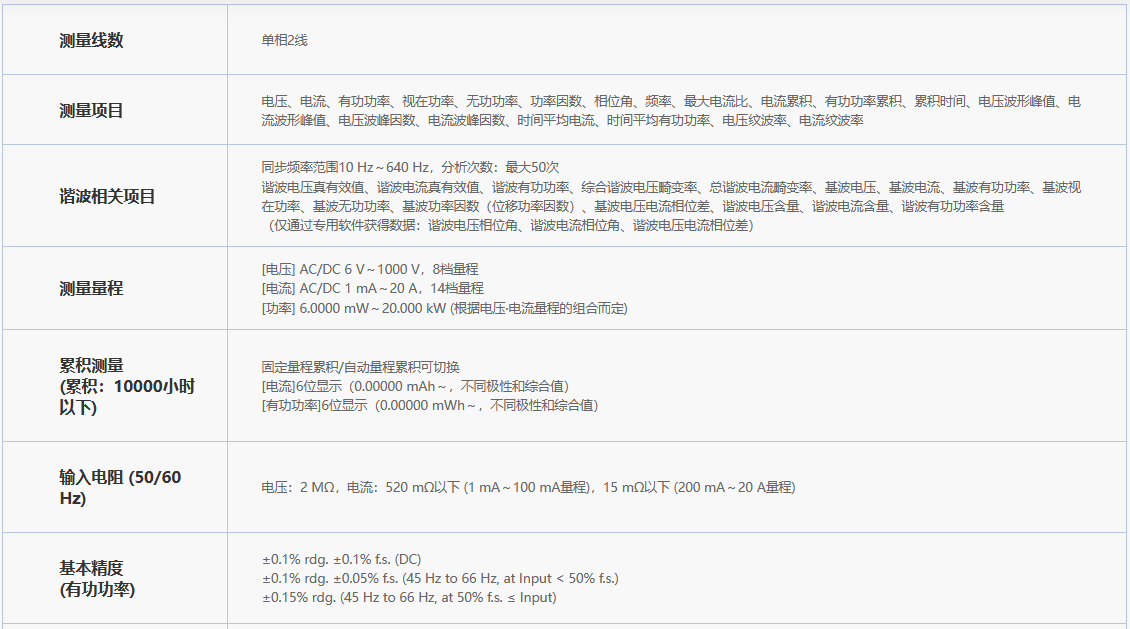
Task: Click the 谐波相关项目 row header
Action: point(107,196)
